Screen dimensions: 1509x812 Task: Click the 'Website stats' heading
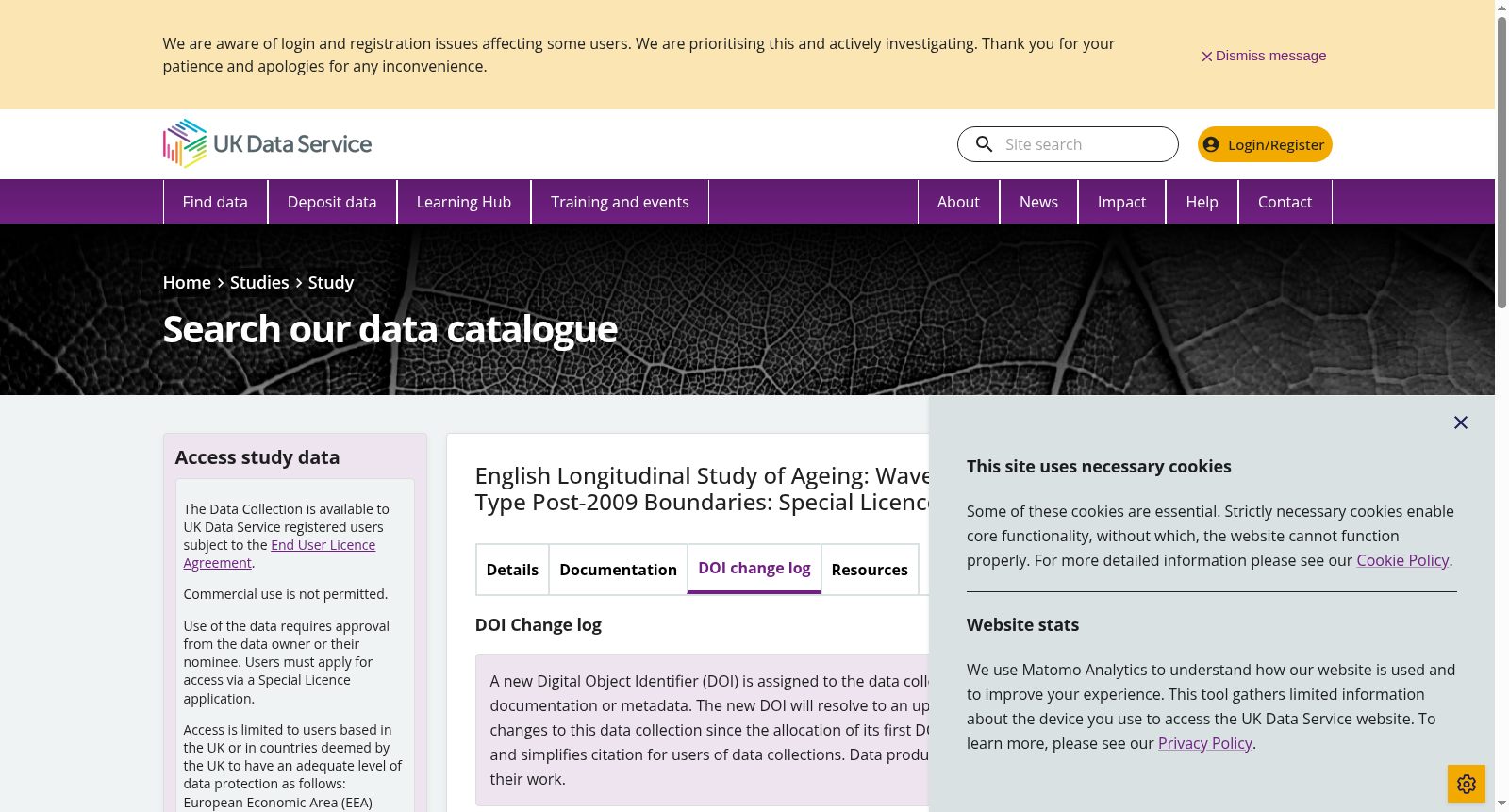click(1022, 624)
